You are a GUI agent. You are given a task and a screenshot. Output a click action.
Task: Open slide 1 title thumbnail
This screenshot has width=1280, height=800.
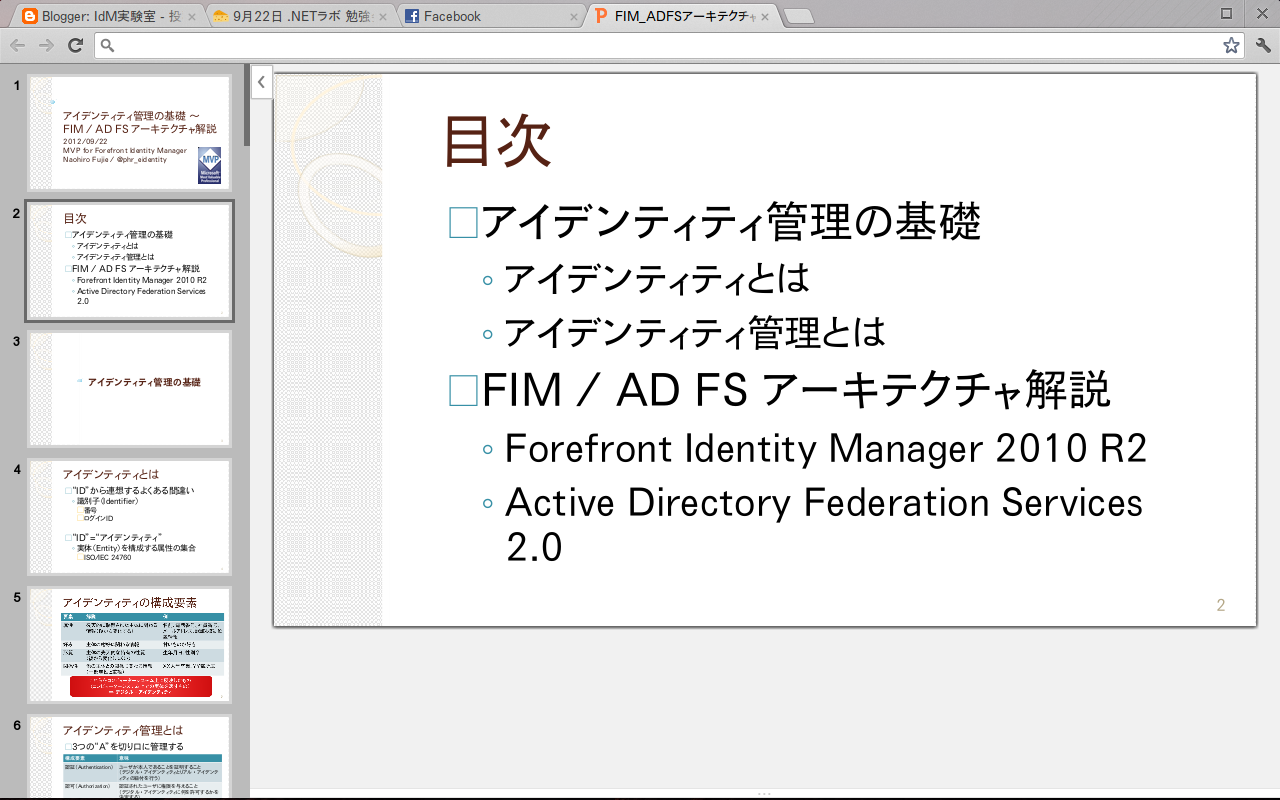click(x=130, y=133)
